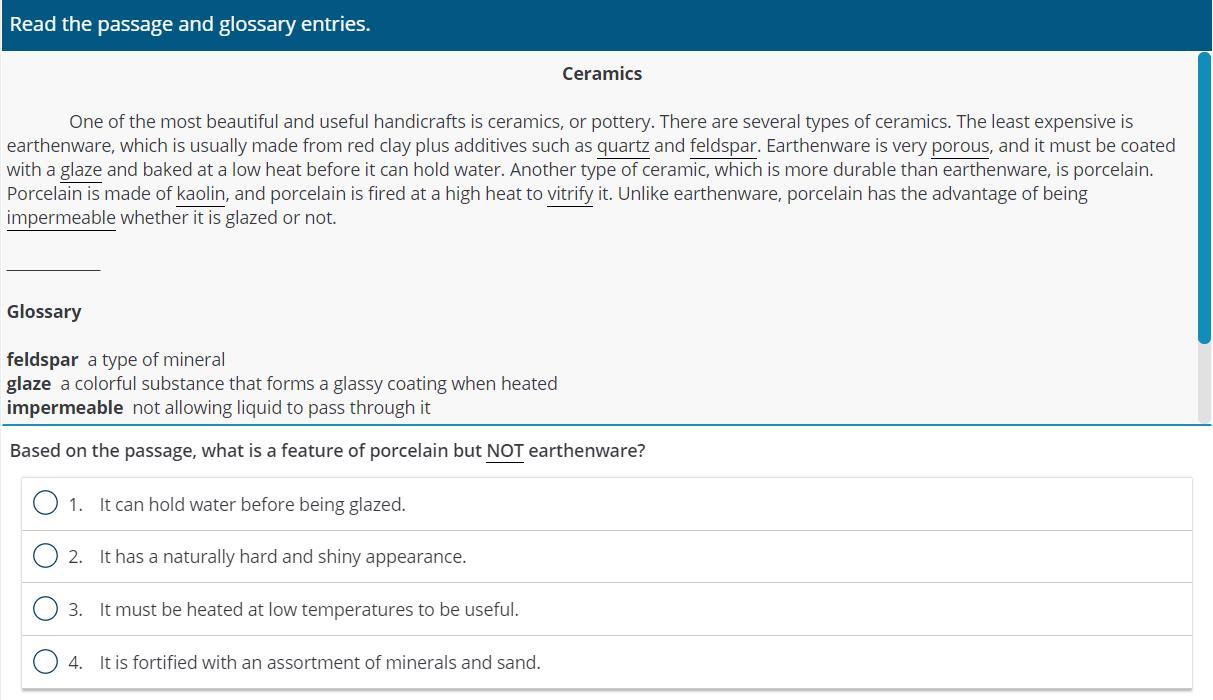Screen dimensions: 1213x700
Task: Click the underlined word 'porous'
Action: click(959, 146)
